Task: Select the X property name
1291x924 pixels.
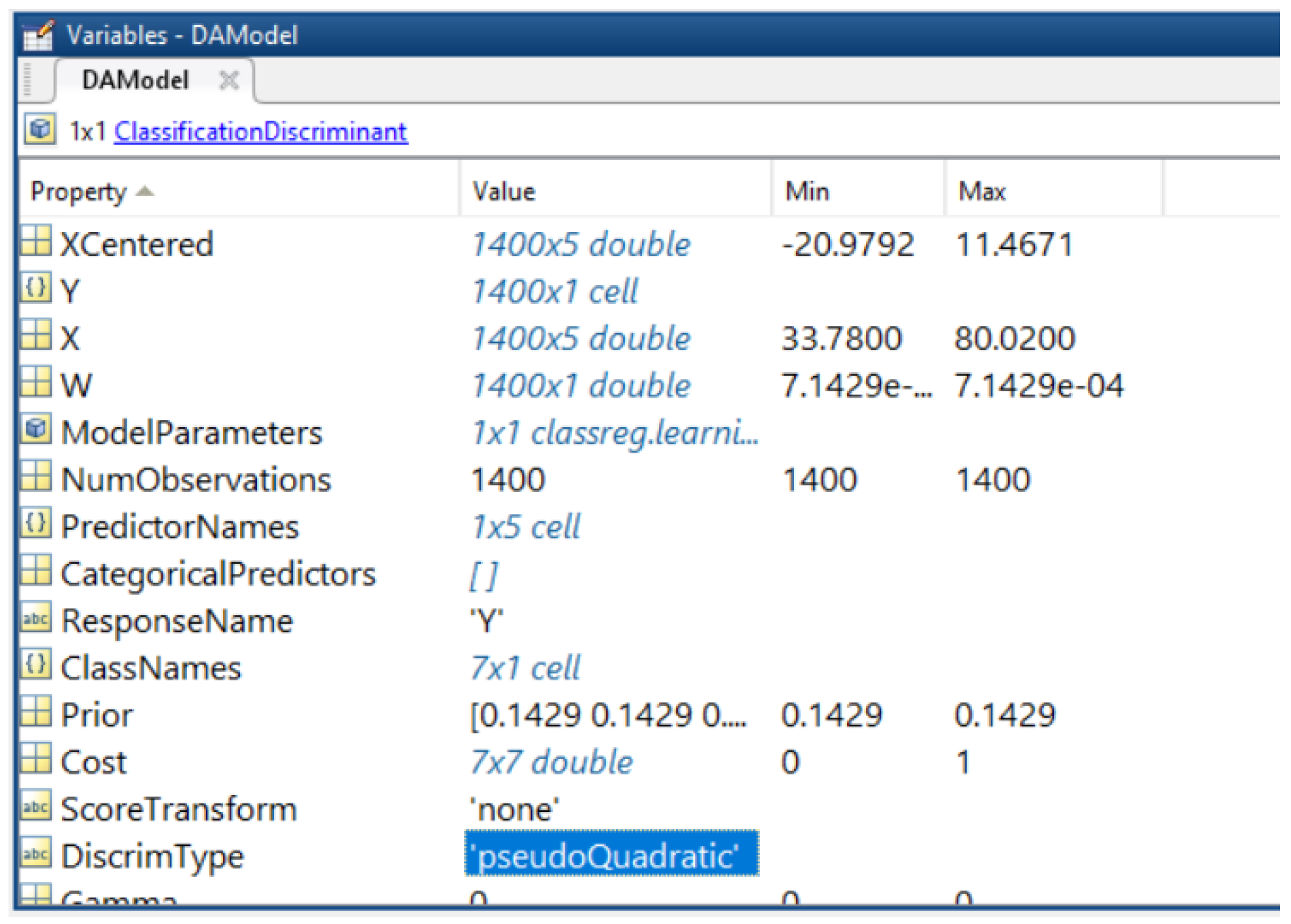Action: coord(71,337)
